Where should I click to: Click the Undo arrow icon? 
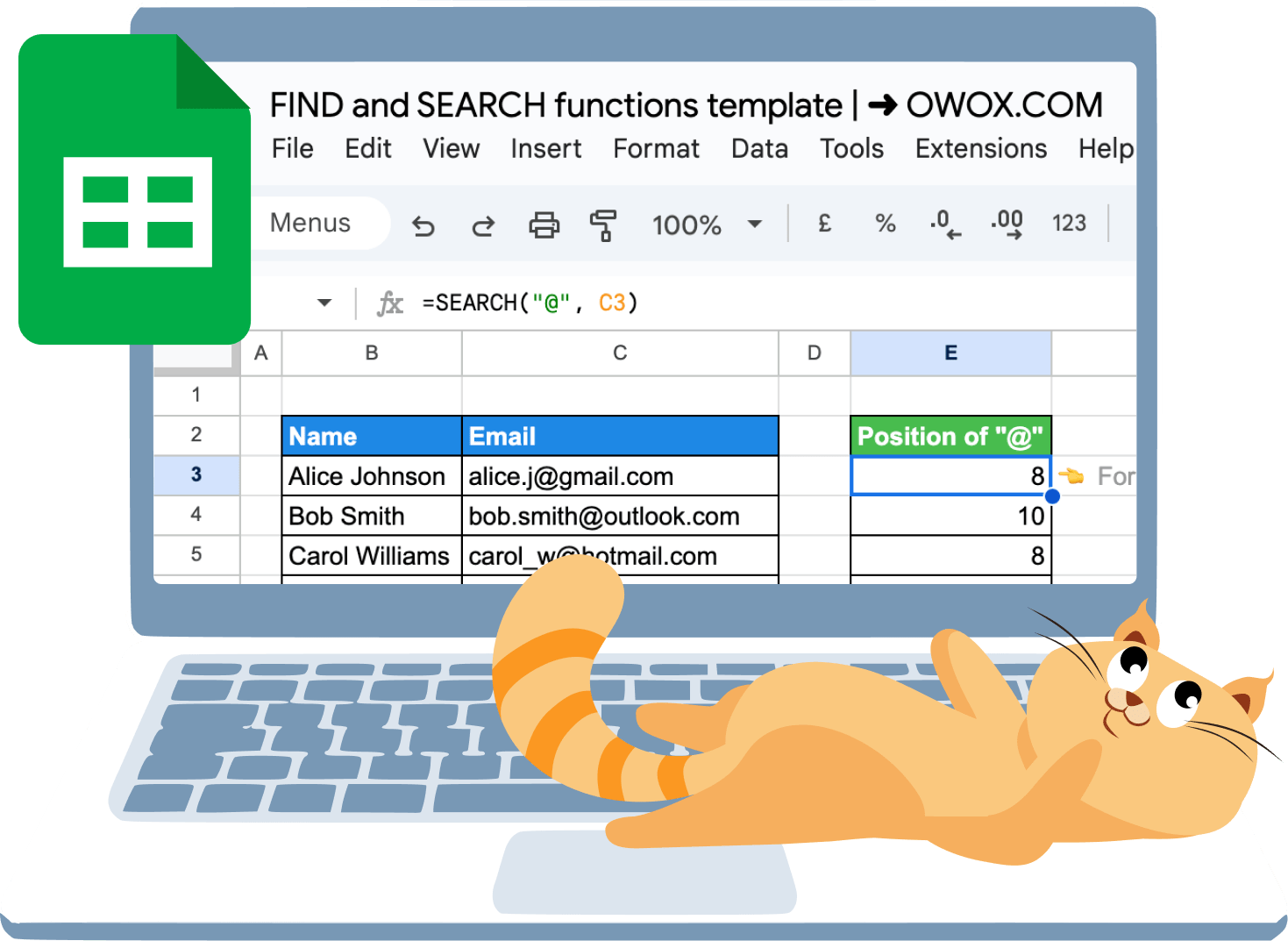[x=423, y=227]
